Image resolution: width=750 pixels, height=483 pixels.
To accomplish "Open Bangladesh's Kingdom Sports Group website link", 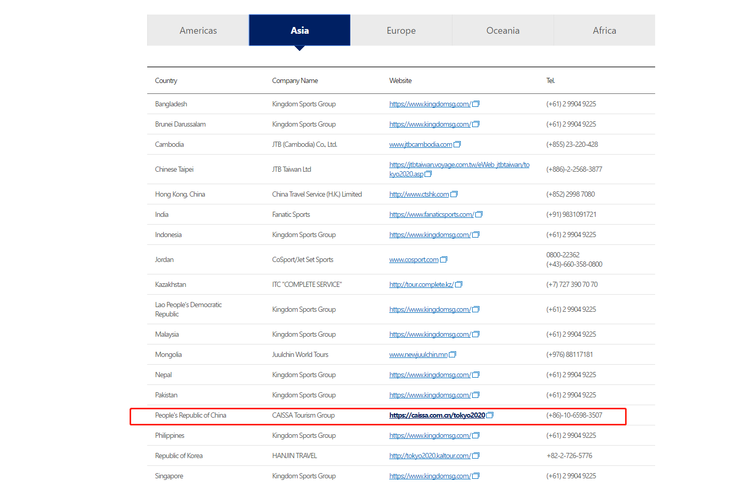I will pyautogui.click(x=429, y=104).
